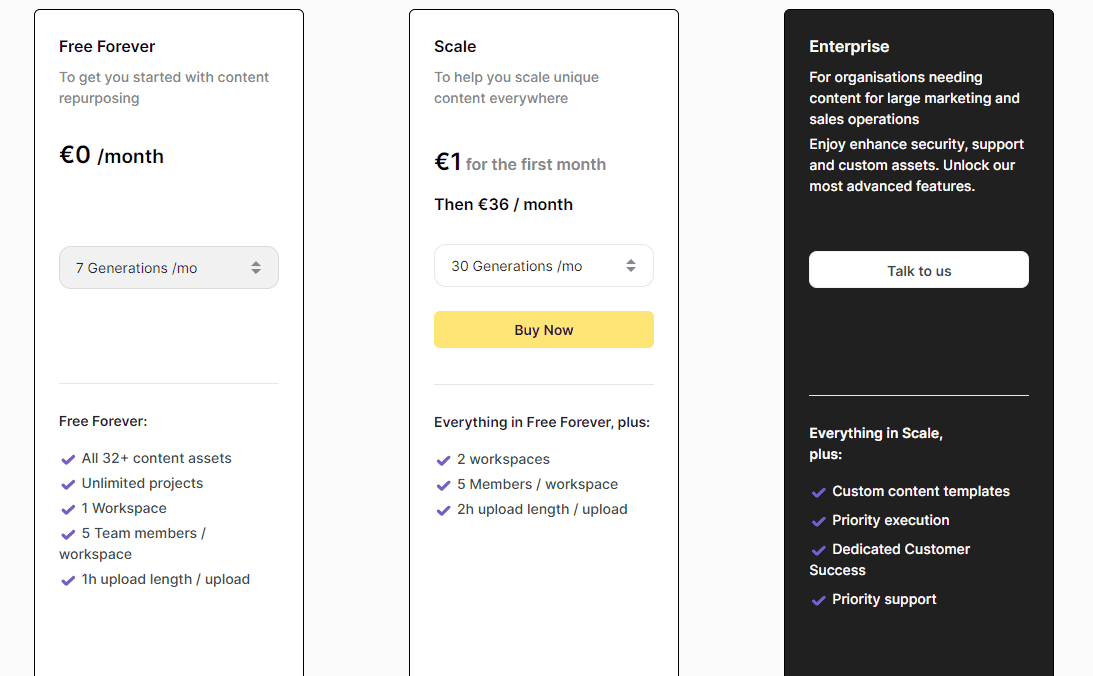
Task: Click the checkmark beside "1h upload length / upload"
Action: point(68,579)
